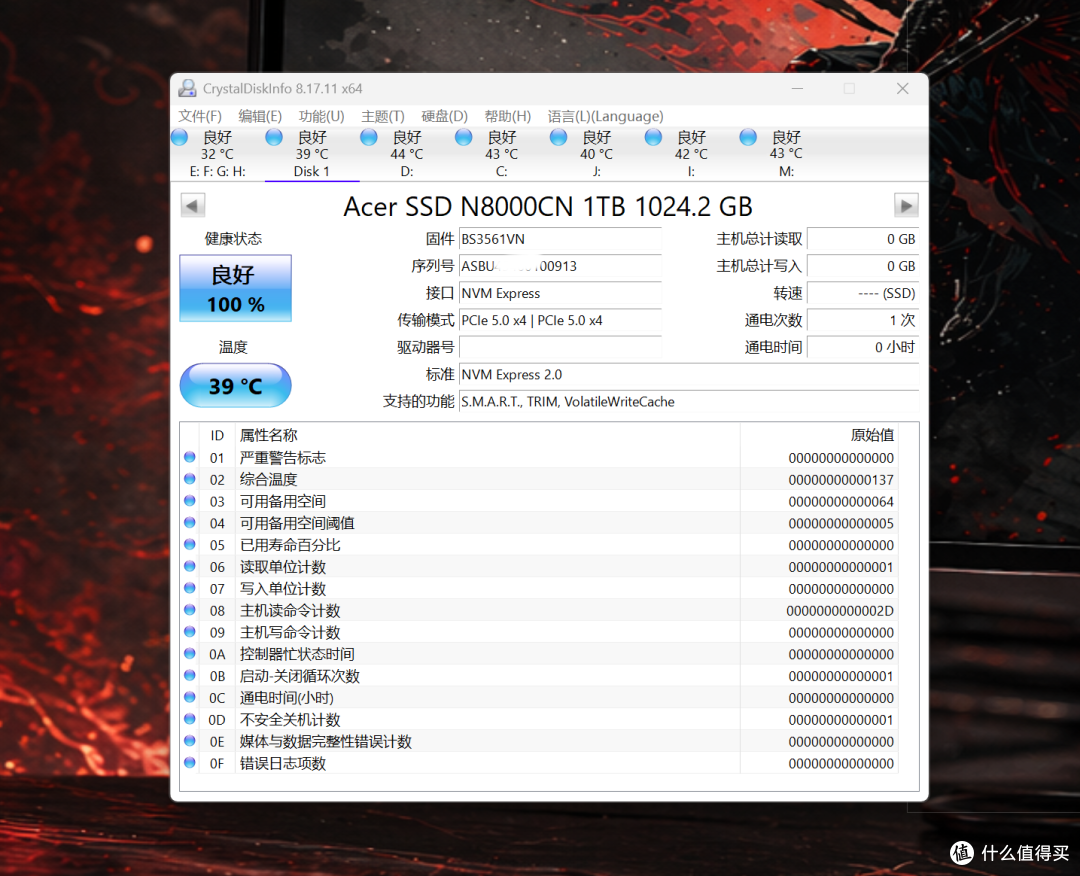Select the Disk 1 status orb

click(274, 137)
